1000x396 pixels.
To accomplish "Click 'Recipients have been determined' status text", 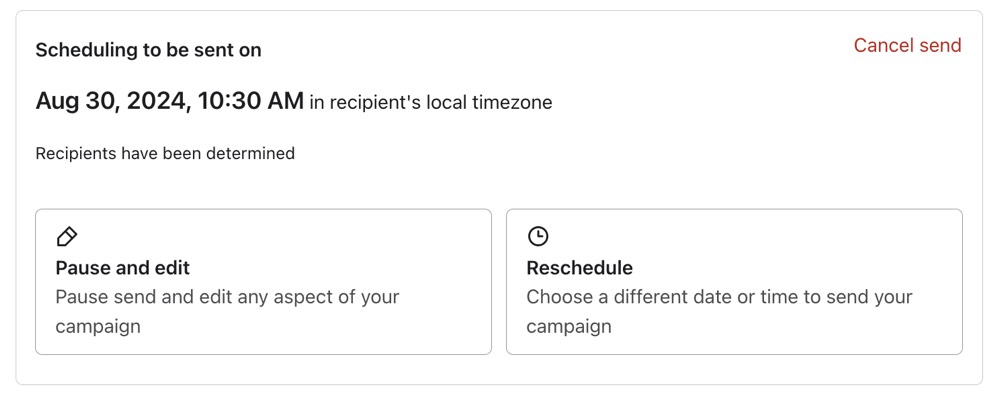I will pyautogui.click(x=165, y=154).
